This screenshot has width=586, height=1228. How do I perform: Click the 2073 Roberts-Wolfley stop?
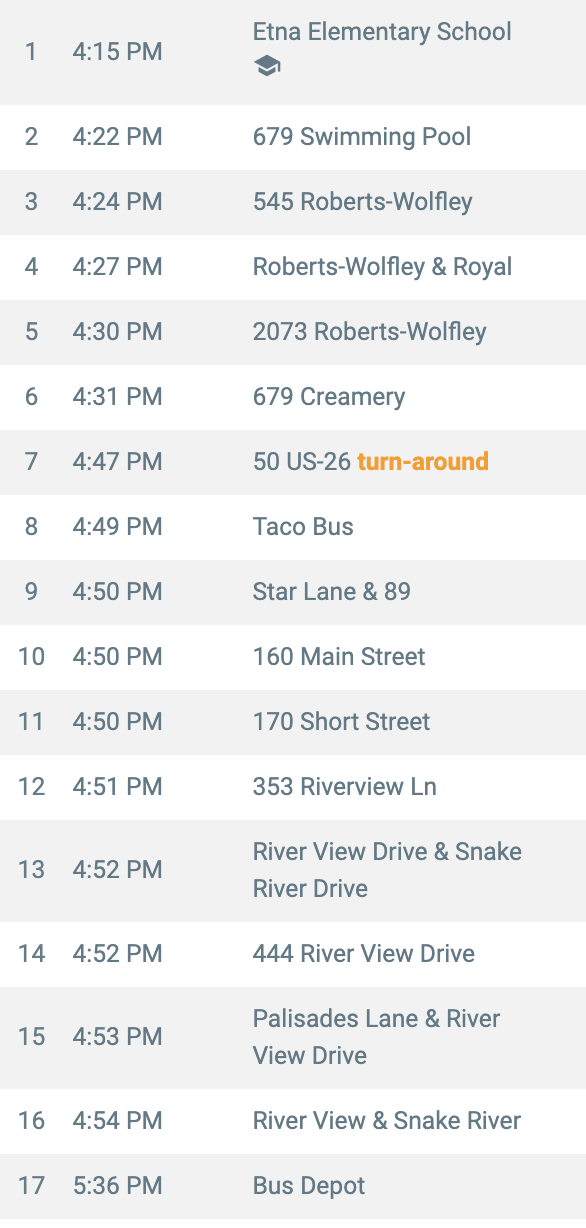click(293, 332)
